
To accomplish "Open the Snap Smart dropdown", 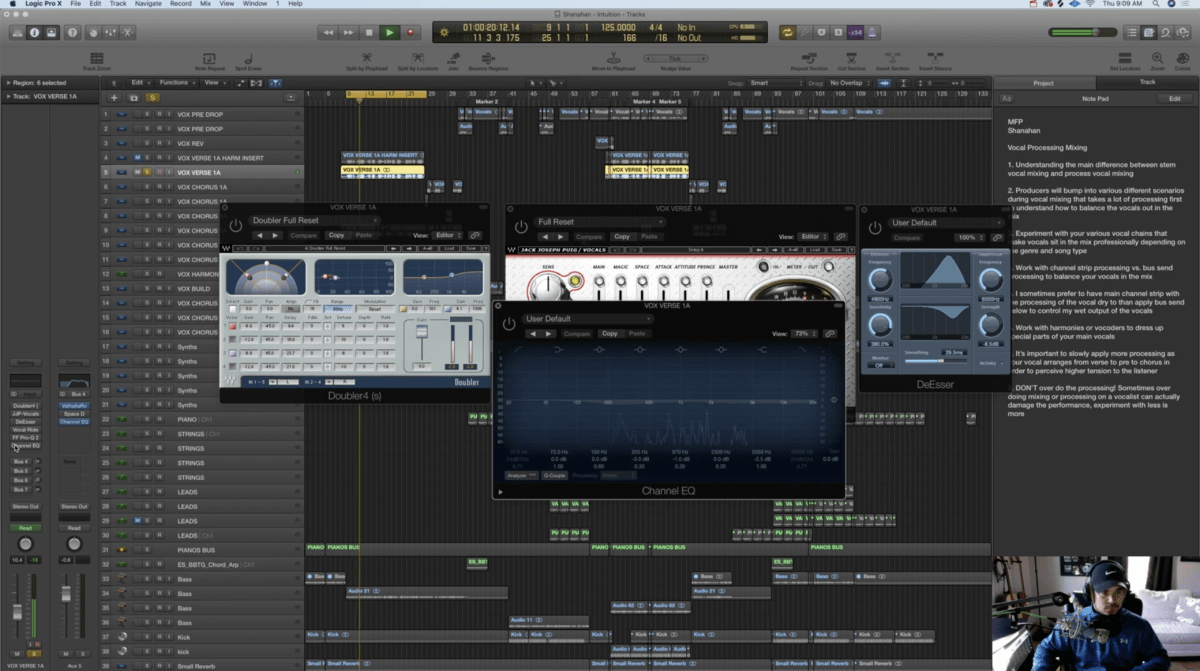I will click(x=775, y=83).
